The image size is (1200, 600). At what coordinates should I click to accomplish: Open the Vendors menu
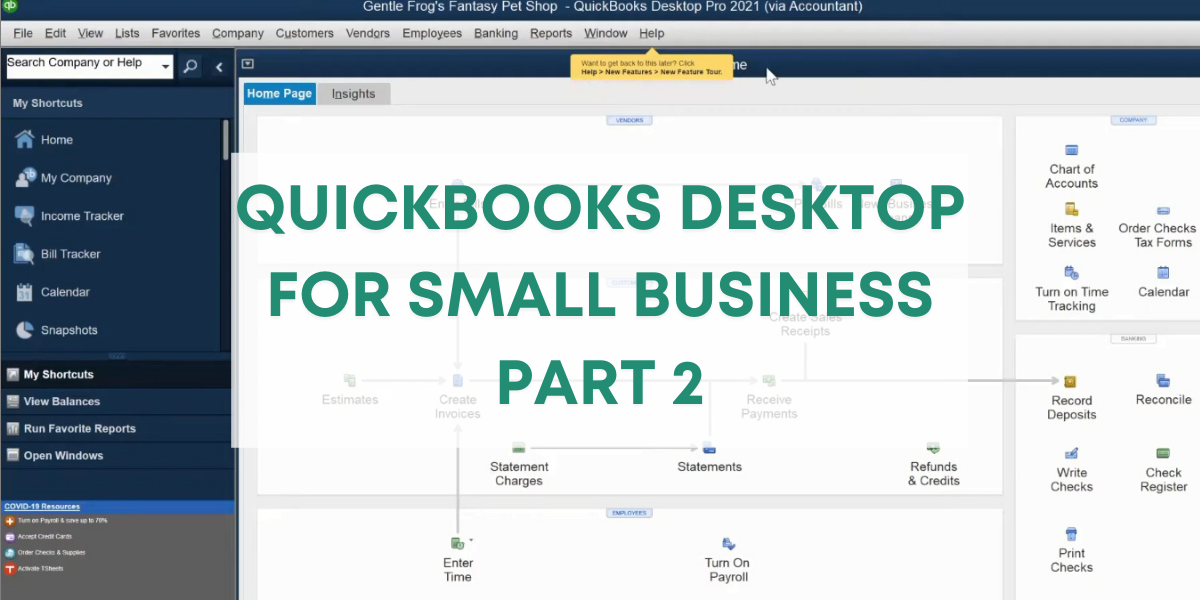point(368,33)
